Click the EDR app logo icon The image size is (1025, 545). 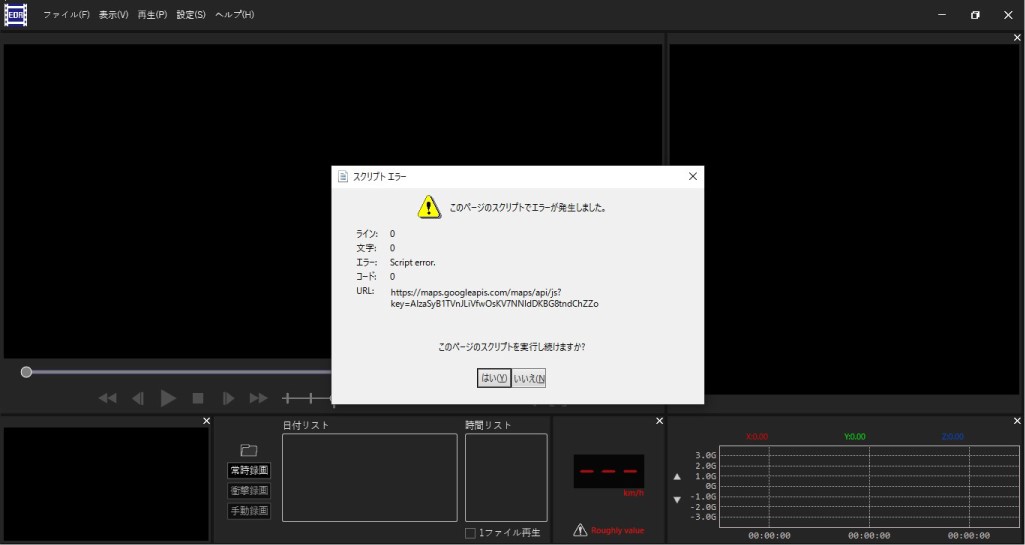16,14
